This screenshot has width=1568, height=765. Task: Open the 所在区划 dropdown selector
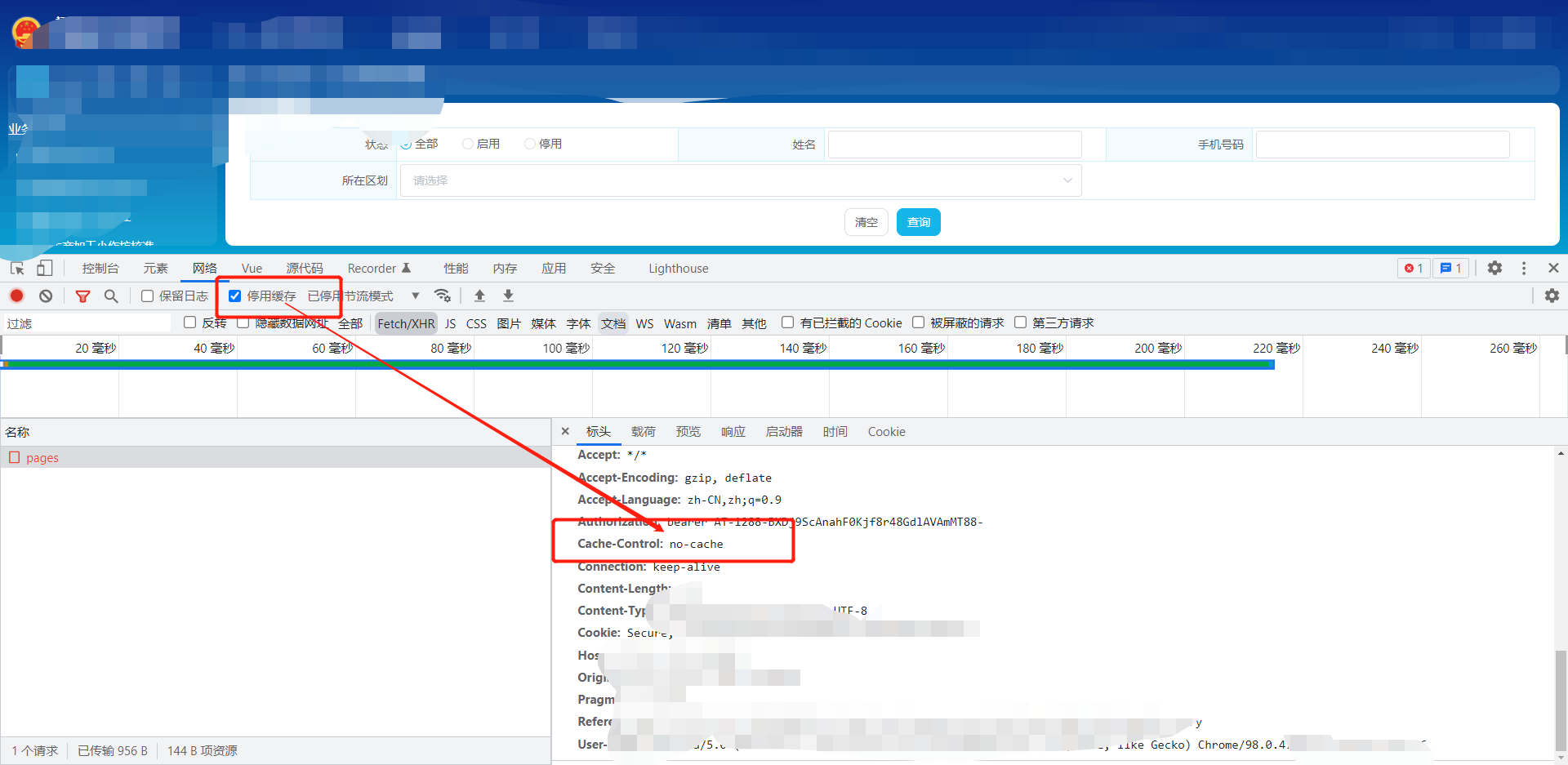(740, 180)
